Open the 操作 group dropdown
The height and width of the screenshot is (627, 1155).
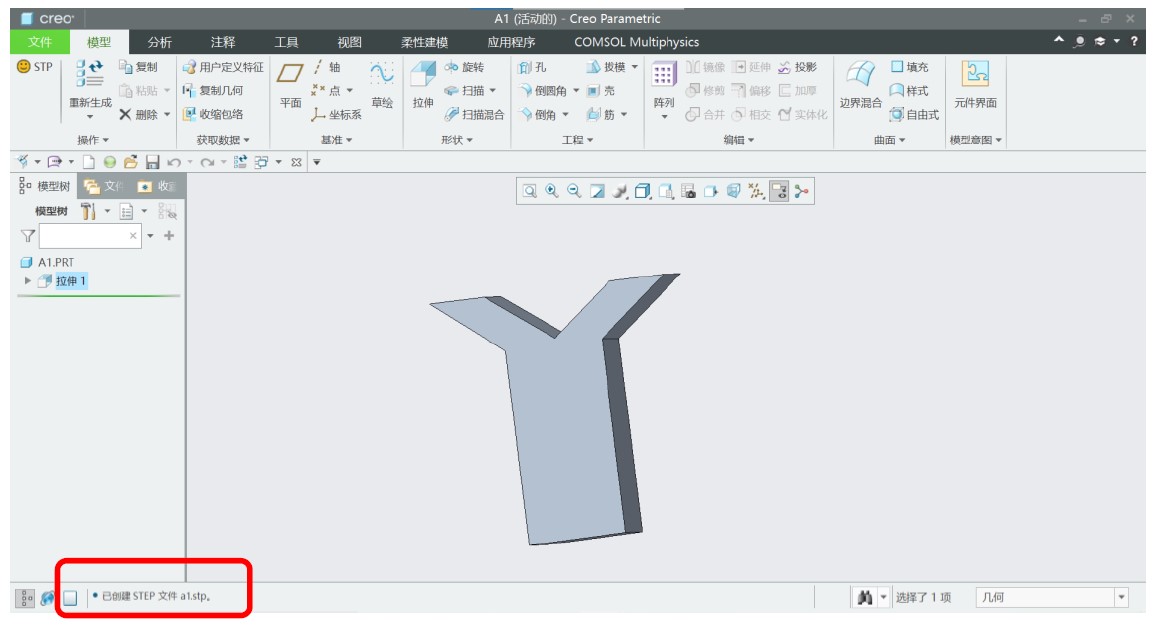[93, 140]
